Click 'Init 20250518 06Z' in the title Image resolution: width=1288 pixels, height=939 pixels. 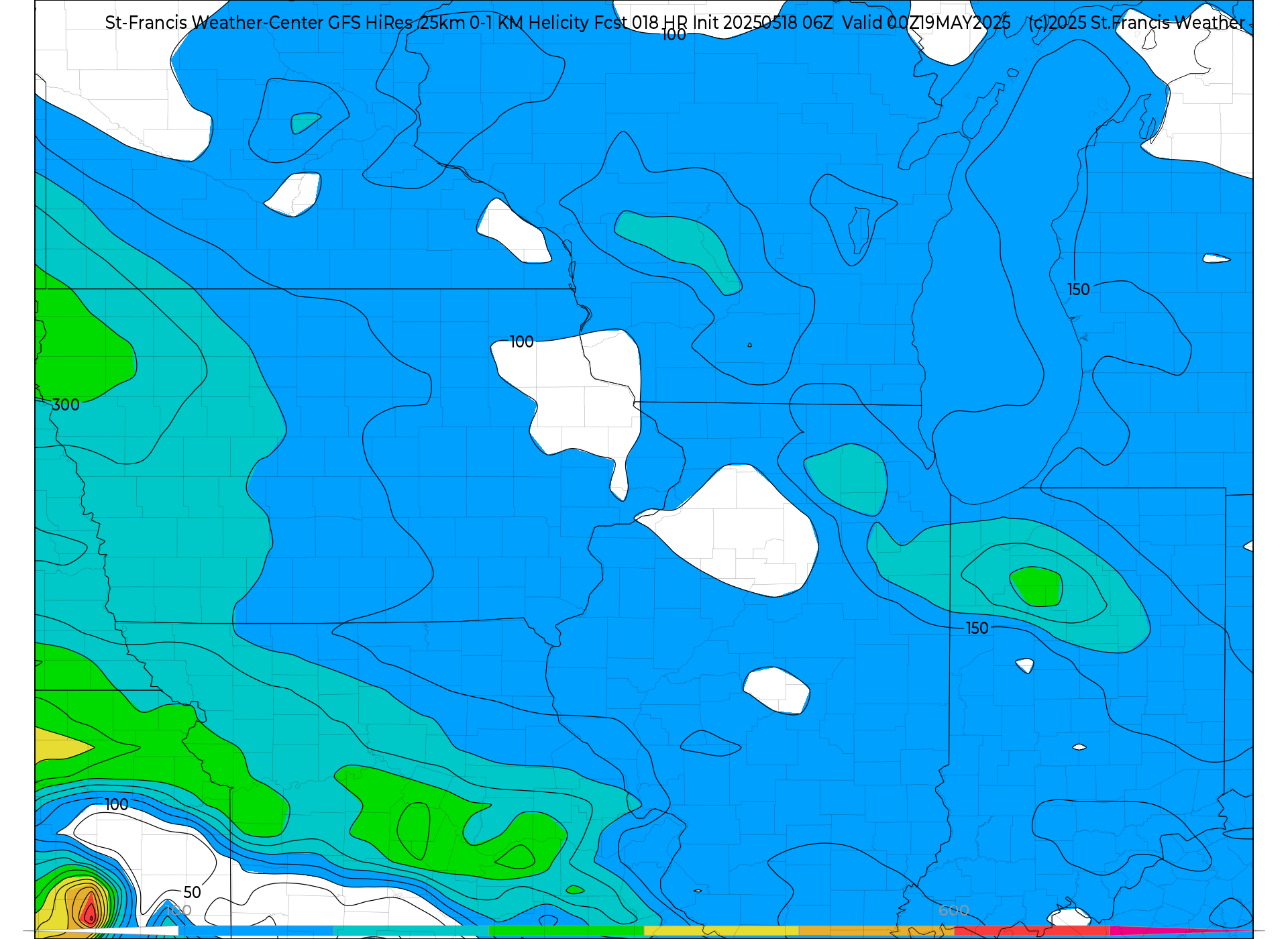[762, 23]
